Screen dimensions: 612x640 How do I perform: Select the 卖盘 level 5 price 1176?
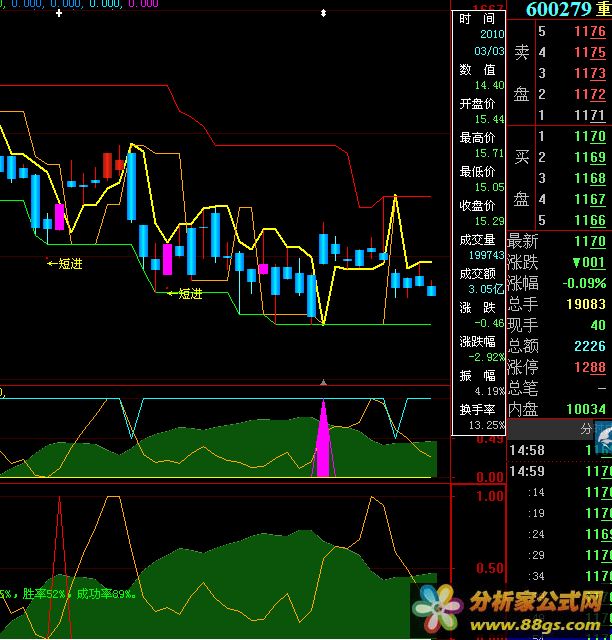click(x=590, y=31)
